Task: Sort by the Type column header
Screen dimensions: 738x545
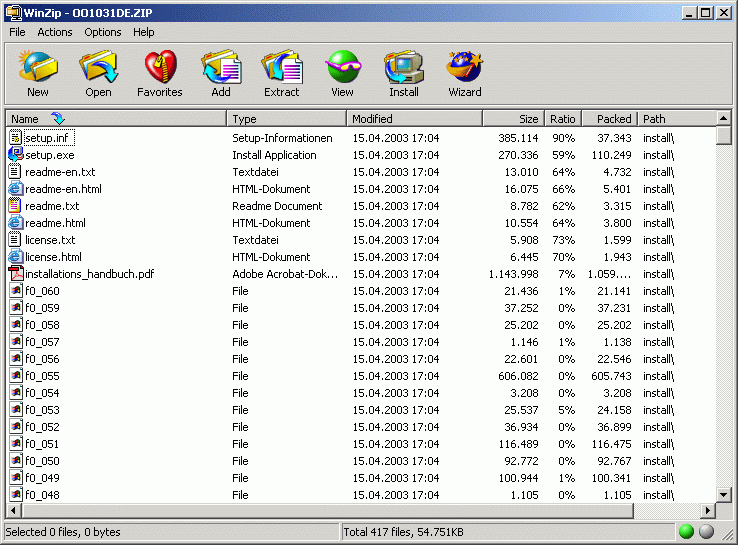Action: coord(287,119)
